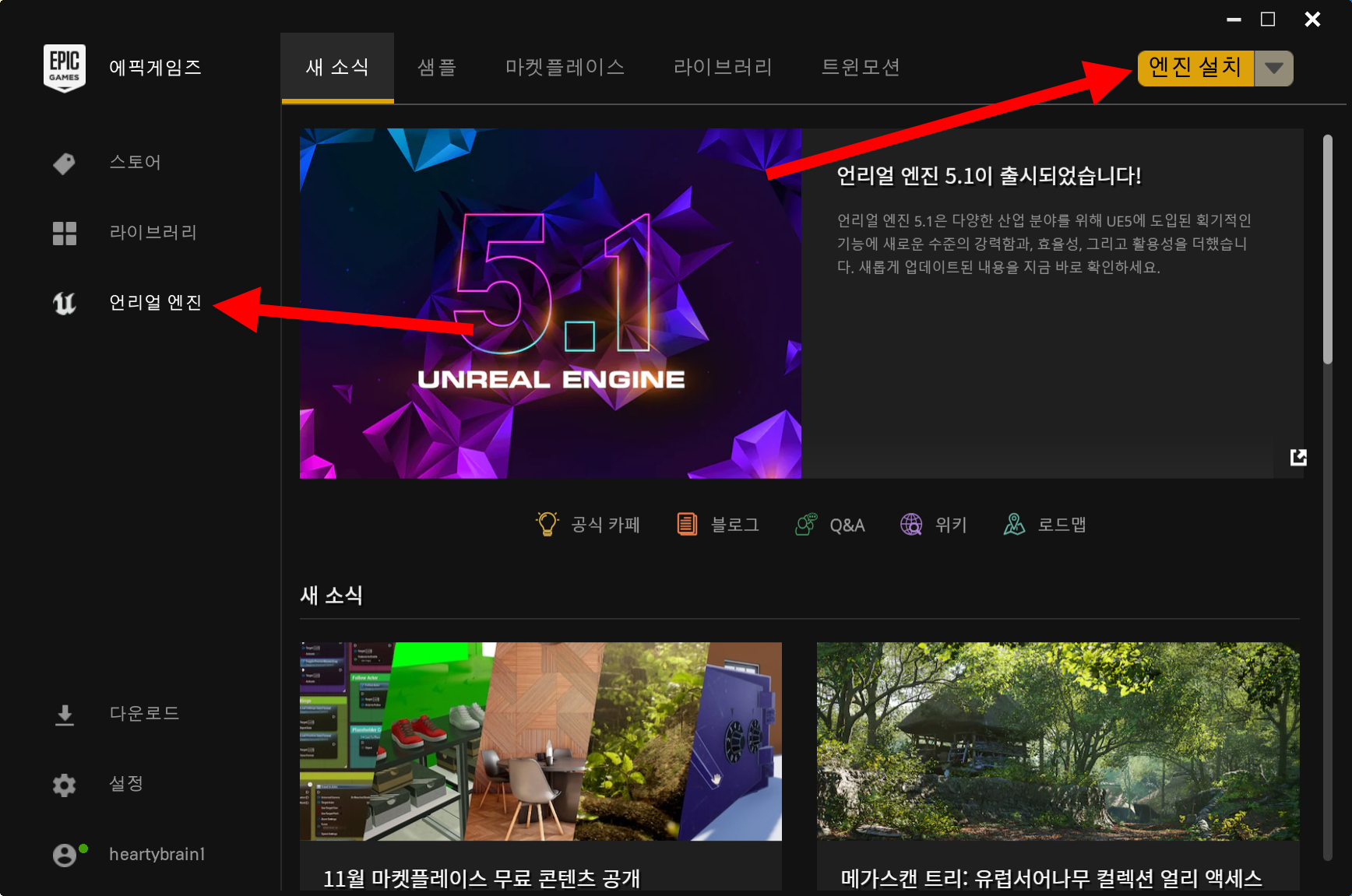Click the vertical scrollbar thumb
This screenshot has width=1352, height=896.
click(1328, 249)
